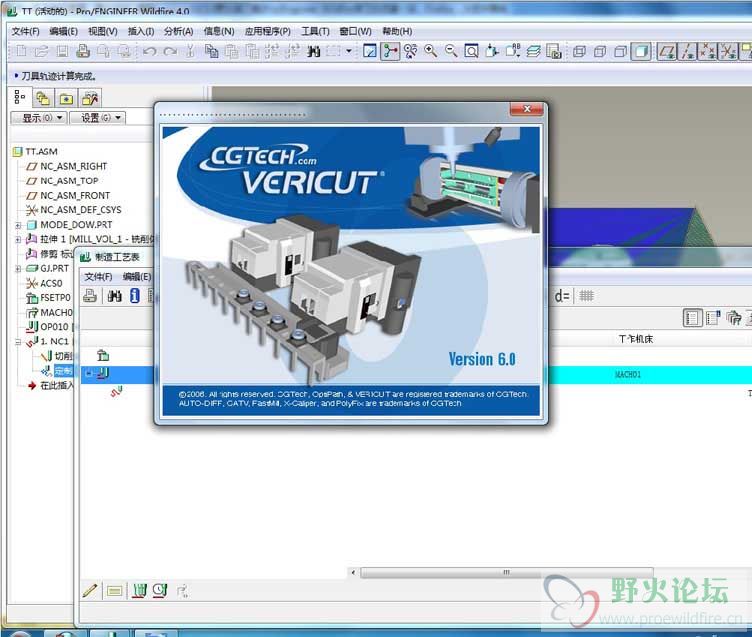Select No Hidden display style icon

[x=621, y=51]
